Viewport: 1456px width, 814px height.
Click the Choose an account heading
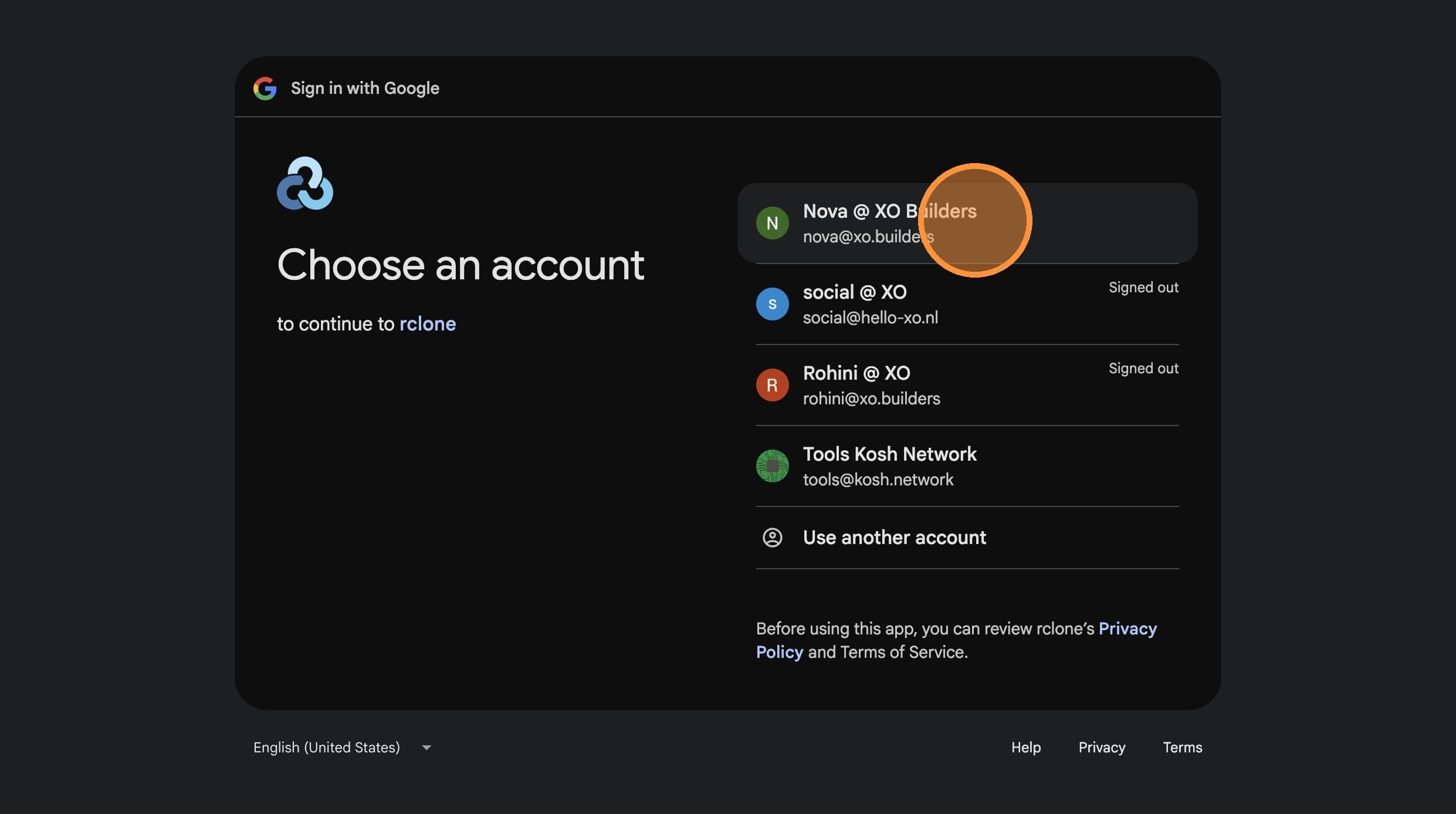[x=460, y=265]
